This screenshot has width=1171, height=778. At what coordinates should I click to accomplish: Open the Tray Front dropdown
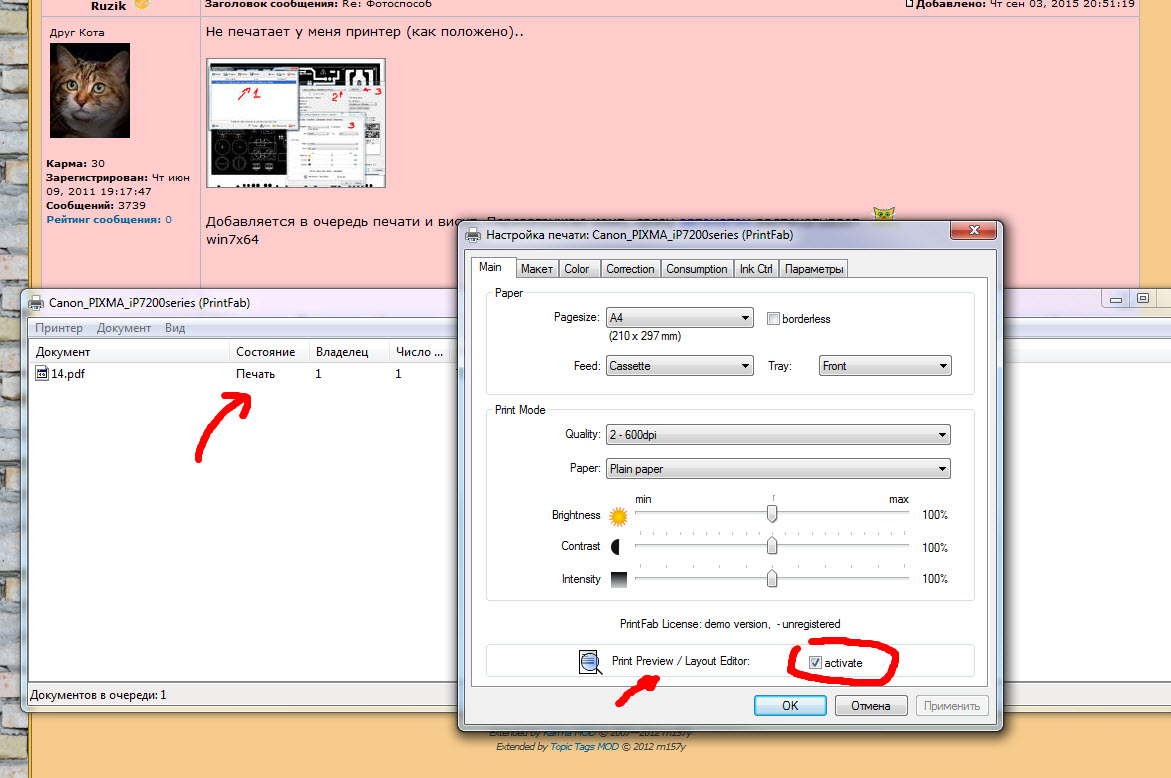click(885, 366)
